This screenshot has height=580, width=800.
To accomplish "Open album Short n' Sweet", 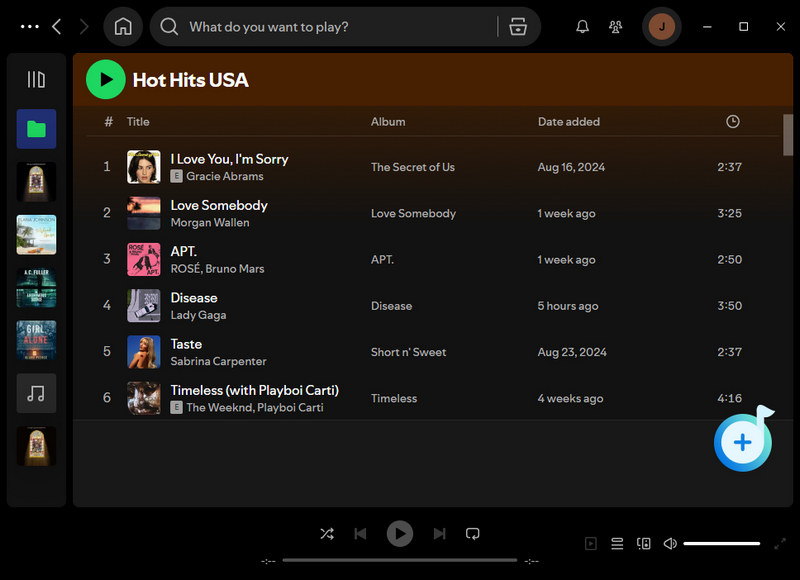I will coord(408,352).
